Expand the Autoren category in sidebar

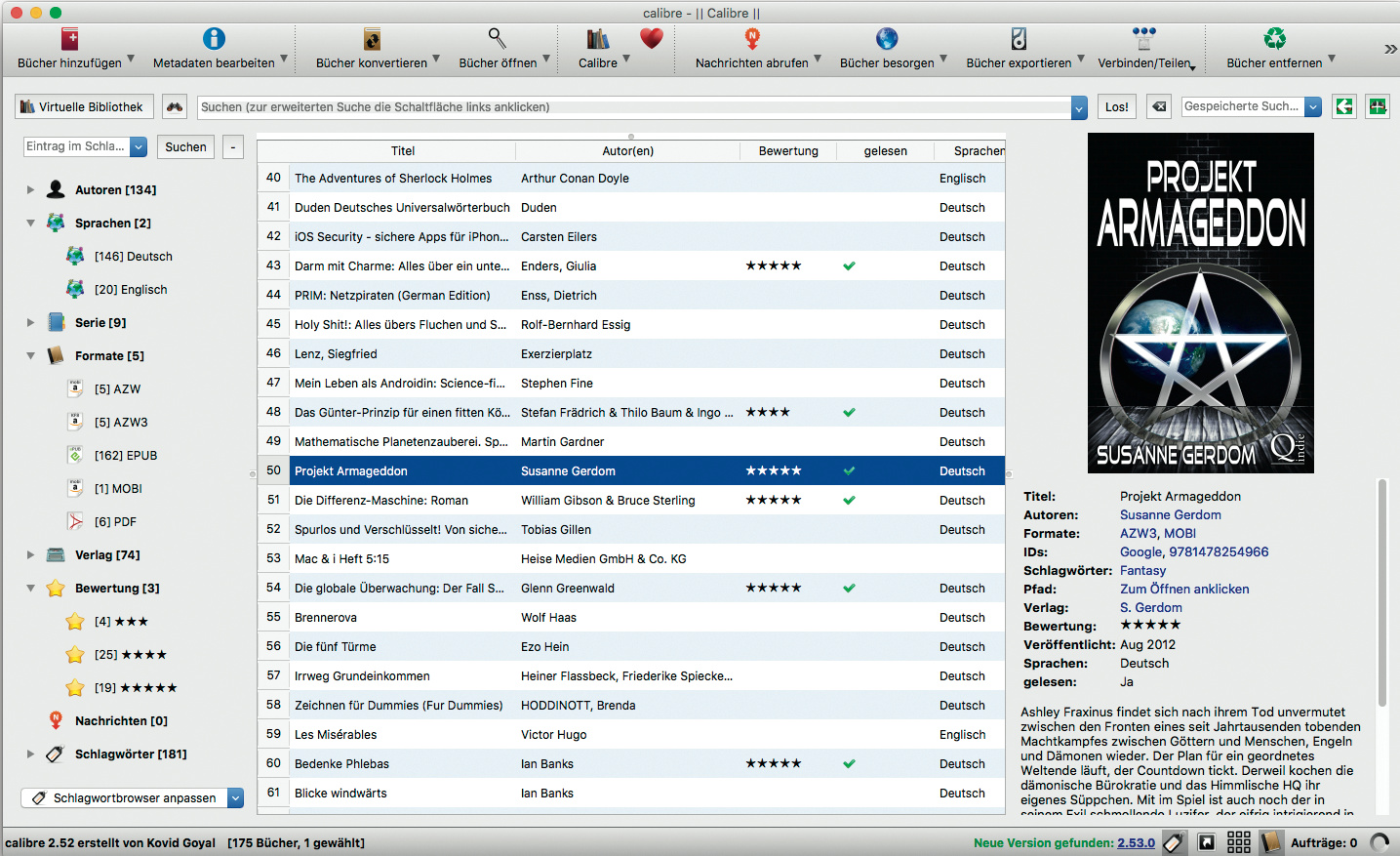coord(30,190)
